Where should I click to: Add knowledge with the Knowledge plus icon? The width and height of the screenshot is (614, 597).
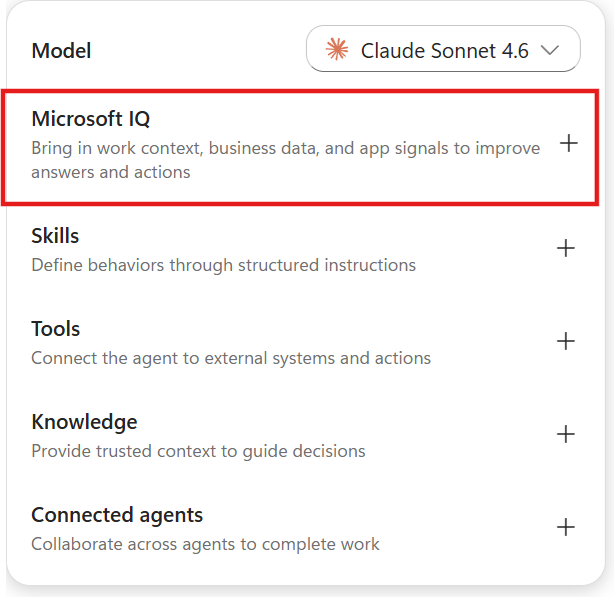(x=566, y=434)
